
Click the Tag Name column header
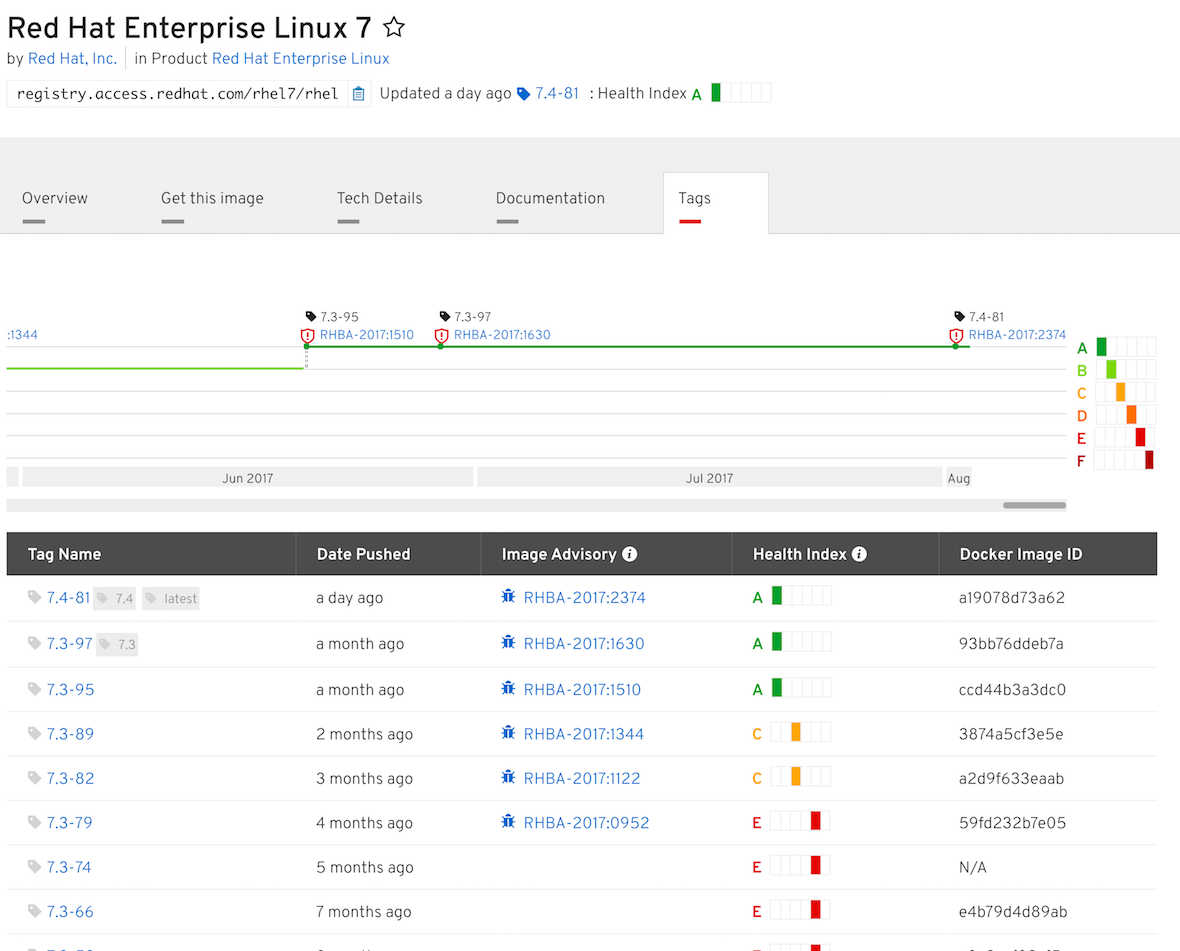[x=151, y=554]
